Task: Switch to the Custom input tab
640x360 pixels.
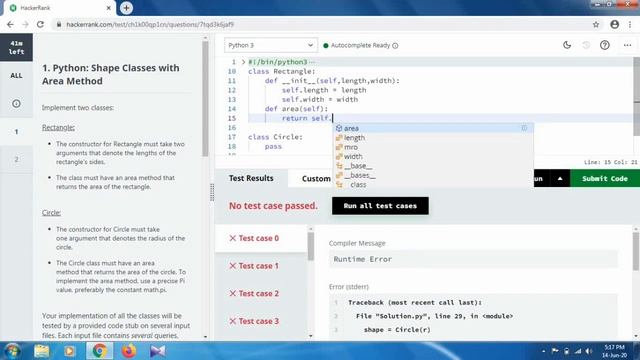Action: [x=316, y=179]
